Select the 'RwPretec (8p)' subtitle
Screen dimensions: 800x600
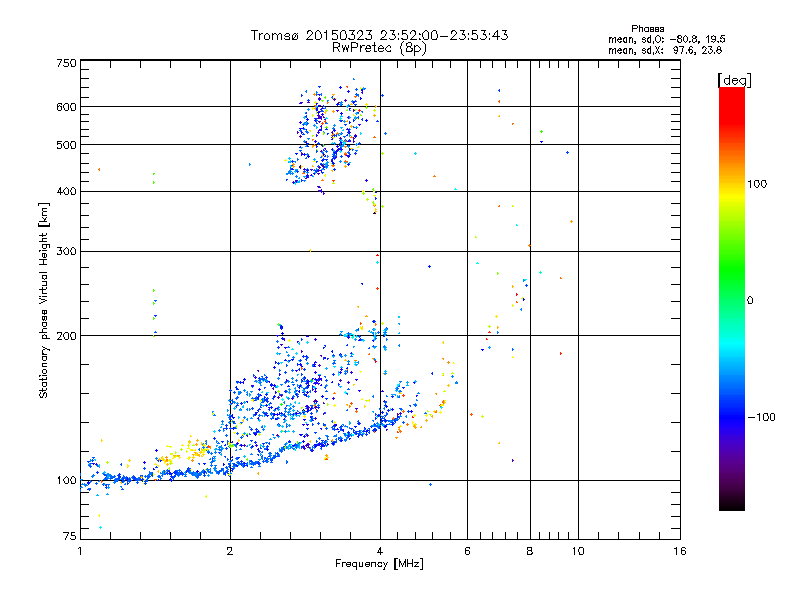379,48
